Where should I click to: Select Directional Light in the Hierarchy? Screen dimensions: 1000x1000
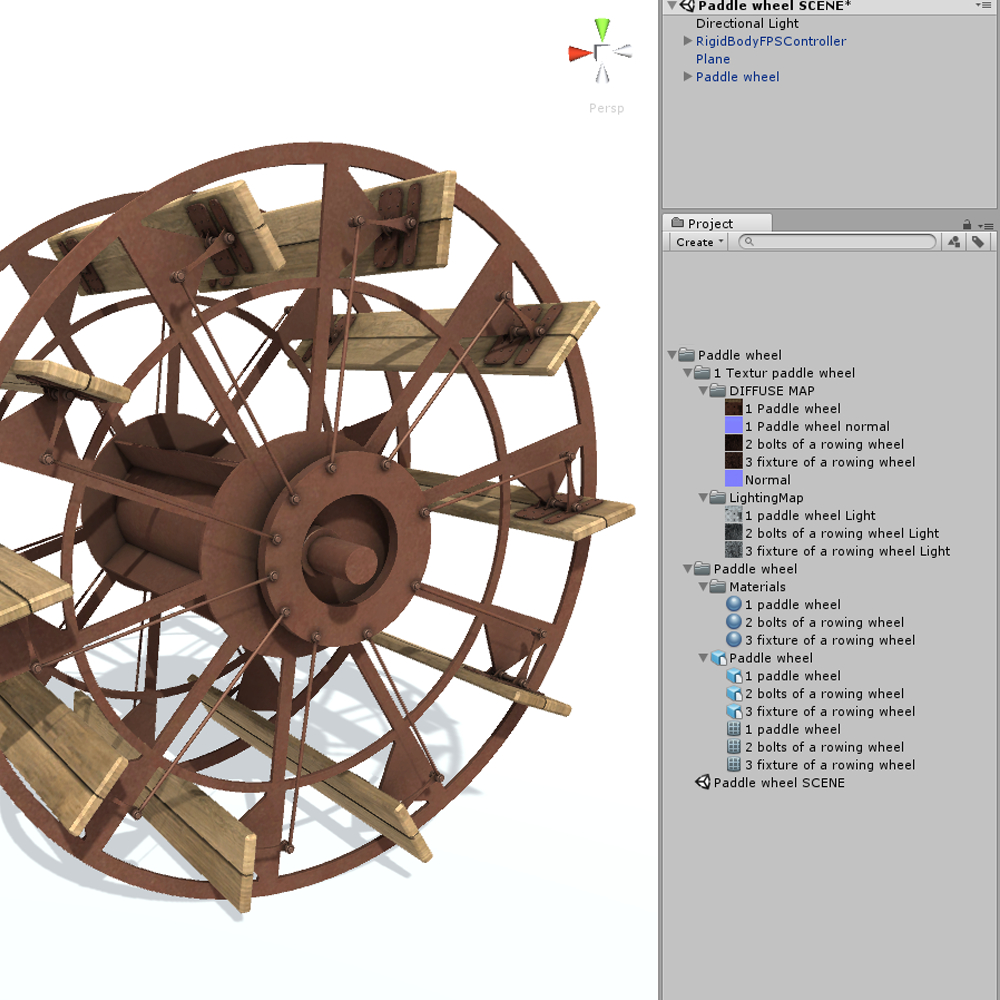coord(747,22)
